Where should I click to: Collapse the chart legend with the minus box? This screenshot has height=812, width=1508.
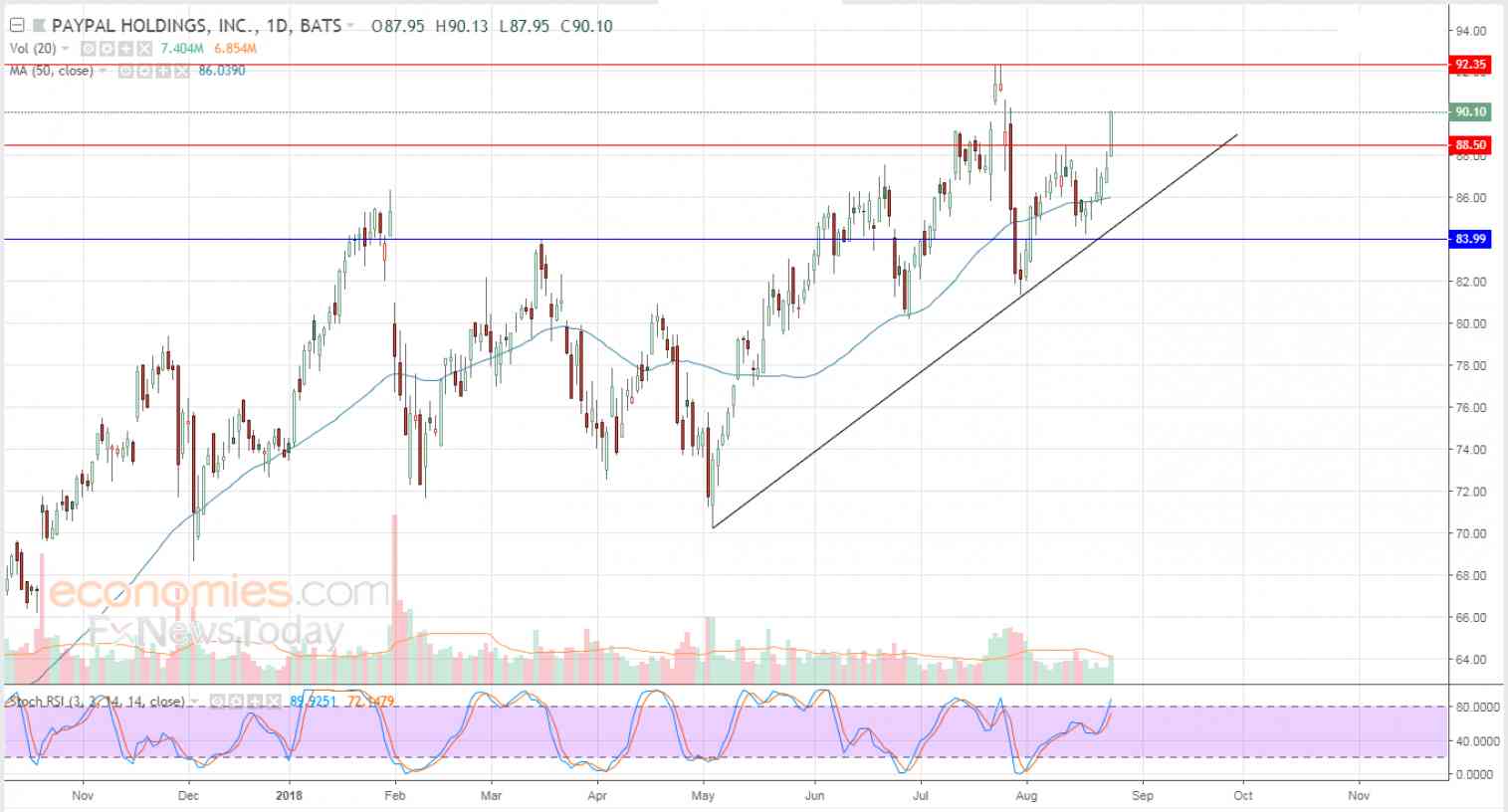click(x=16, y=26)
